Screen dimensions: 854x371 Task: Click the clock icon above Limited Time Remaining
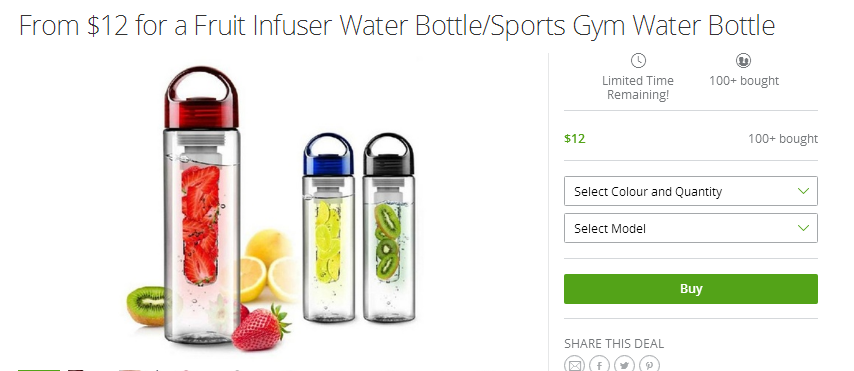(x=638, y=60)
